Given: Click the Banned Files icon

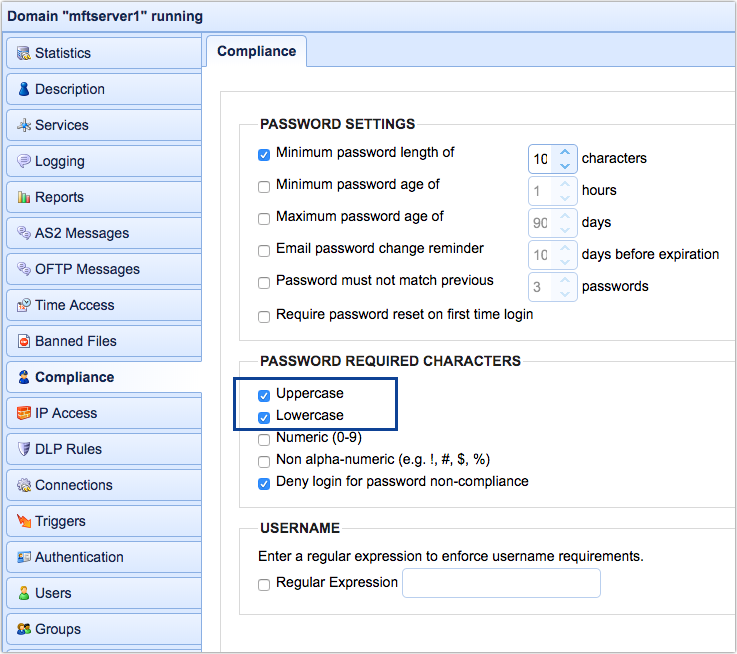Looking at the screenshot, I should click(x=24, y=341).
